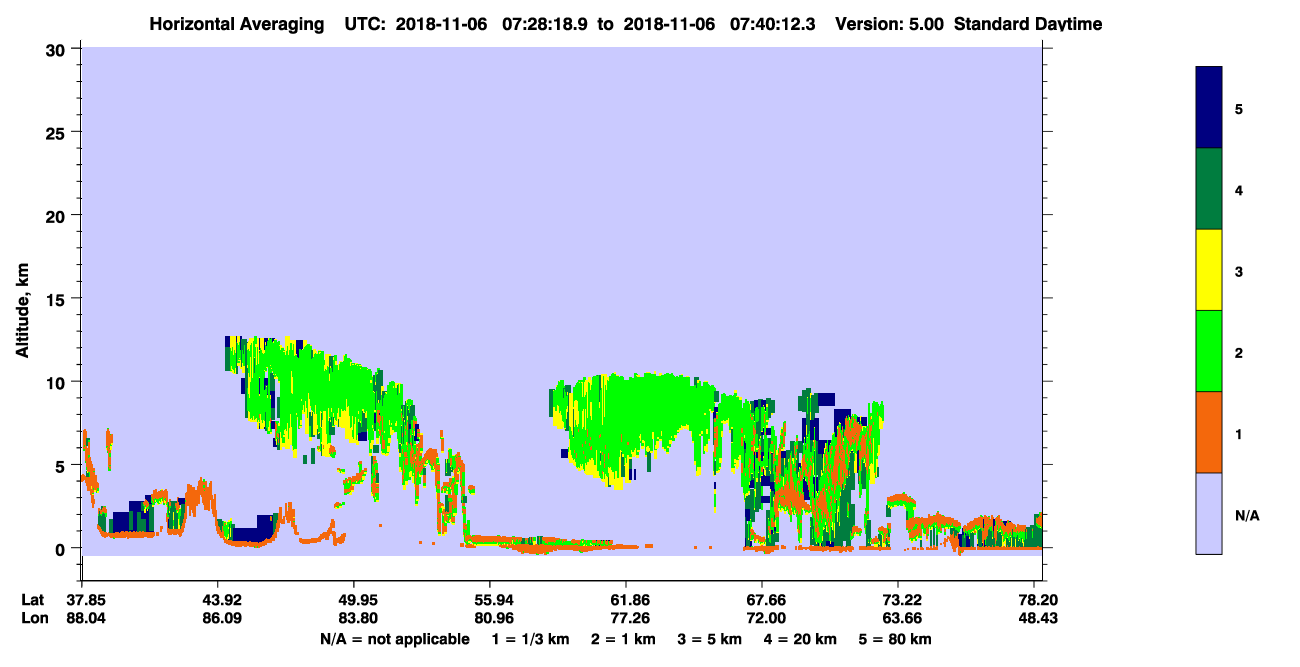Click the y-axis tick label '25'
The image size is (1300, 667).
click(58, 132)
